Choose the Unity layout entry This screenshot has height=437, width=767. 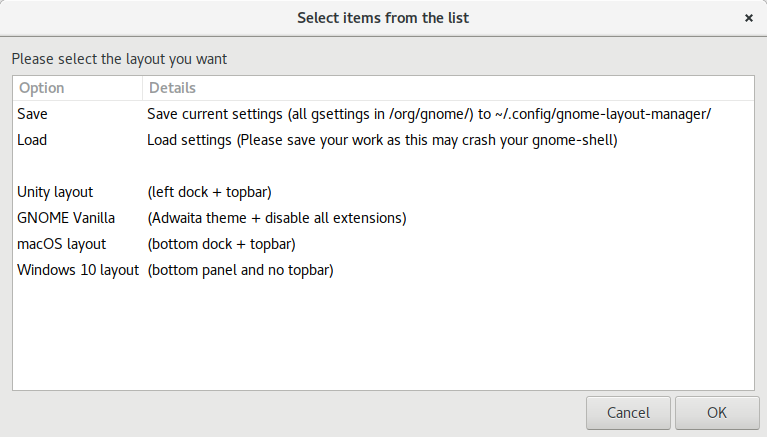pos(55,192)
